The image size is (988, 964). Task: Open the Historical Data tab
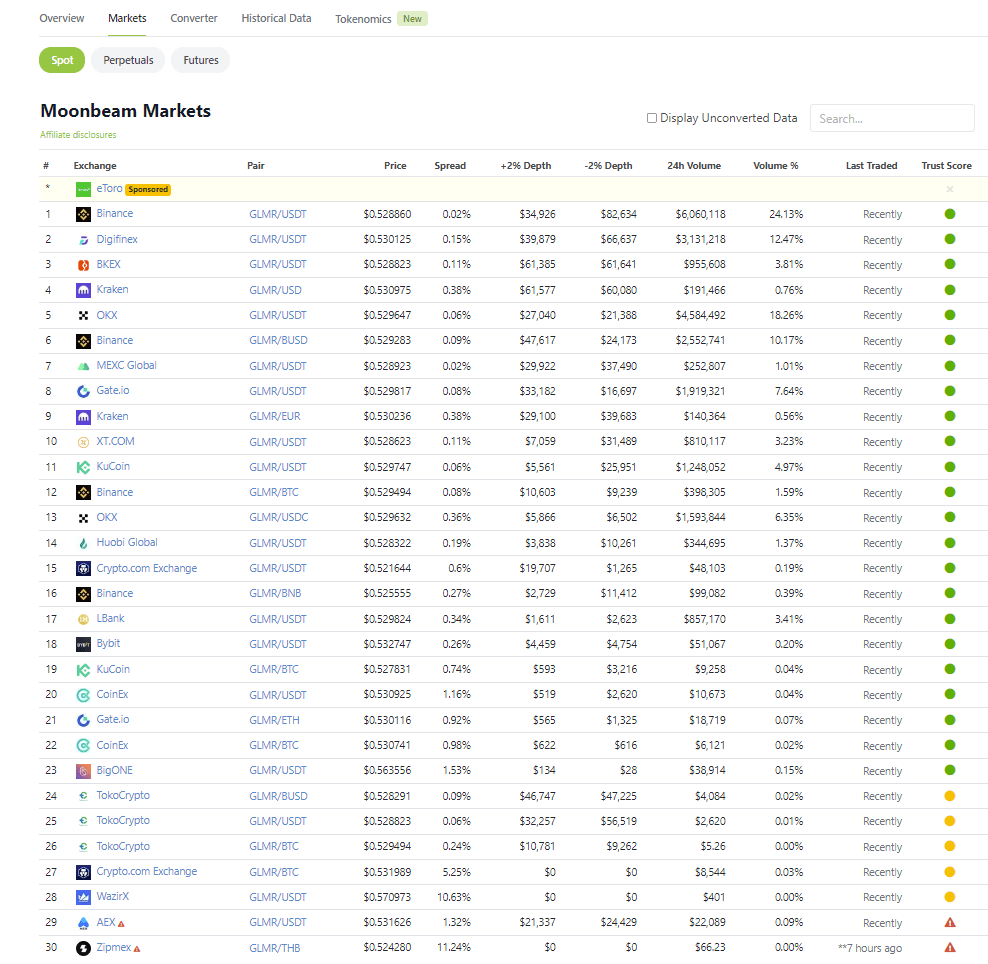276,18
